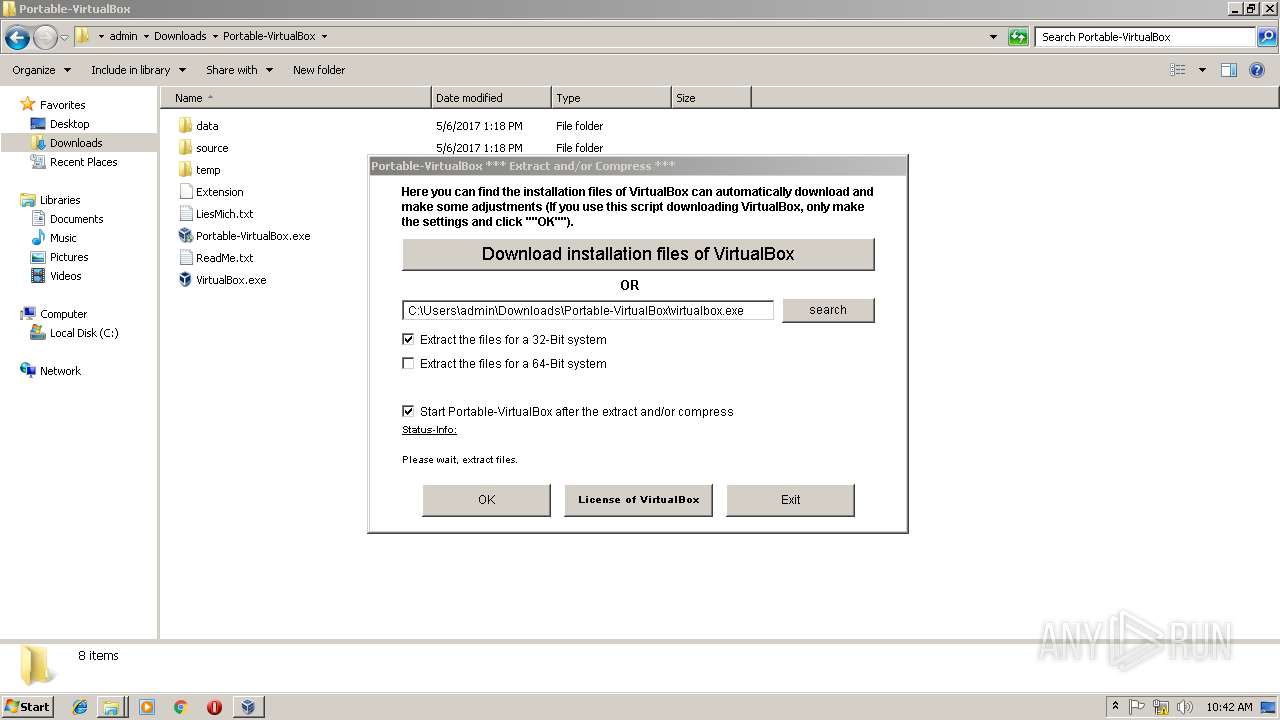The image size is (1280, 720).
Task: Open Explorer help question mark icon
Action: pos(1257,70)
